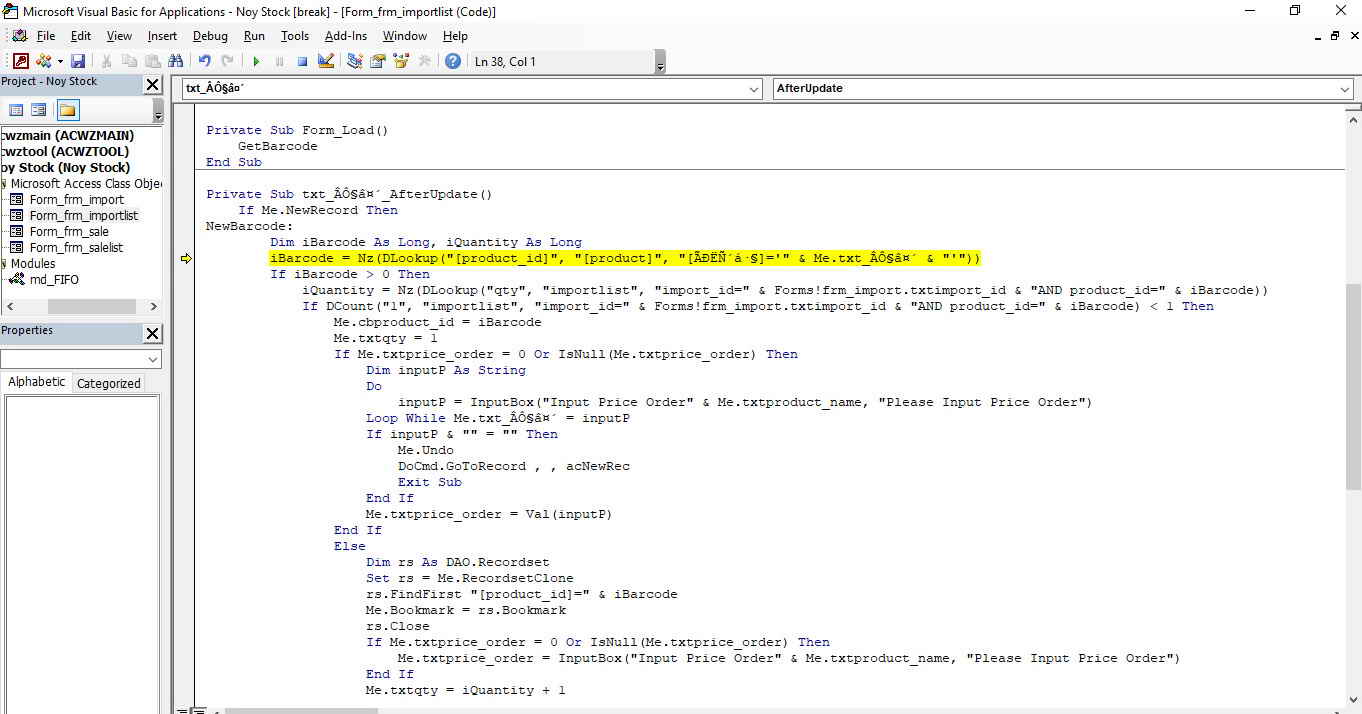The width and height of the screenshot is (1362, 714).
Task: Select Form_frm_sale in project tree
Action: pos(69,232)
